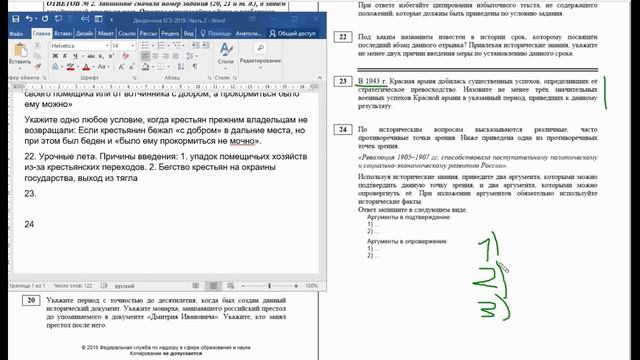Toggle superscript (x²) formatting
The height and width of the screenshot is (360, 640).
coord(111,56)
